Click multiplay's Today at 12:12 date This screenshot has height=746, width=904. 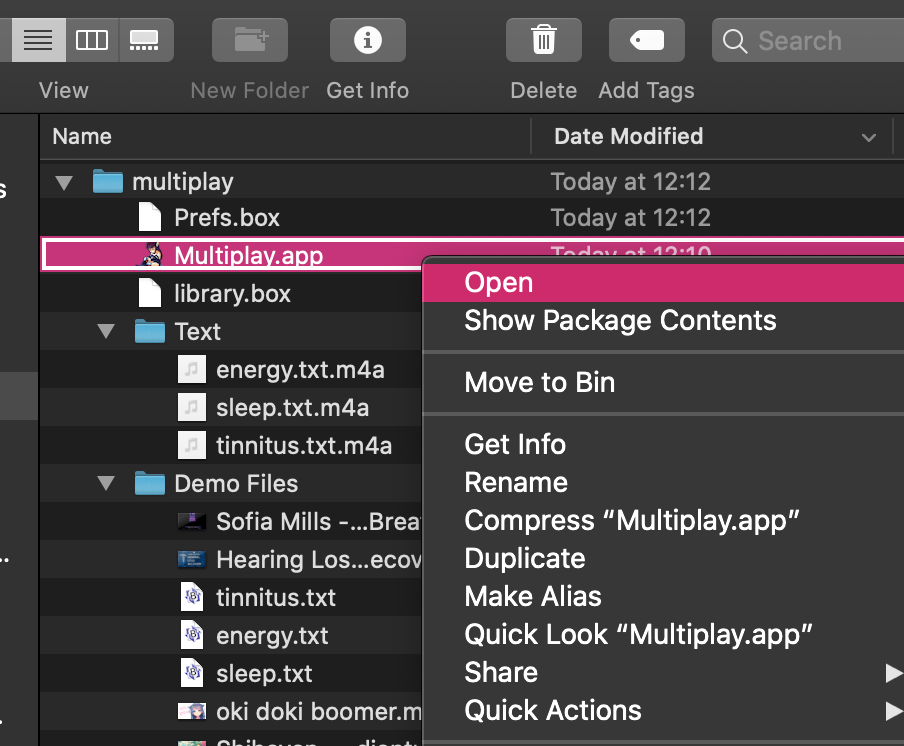point(630,182)
